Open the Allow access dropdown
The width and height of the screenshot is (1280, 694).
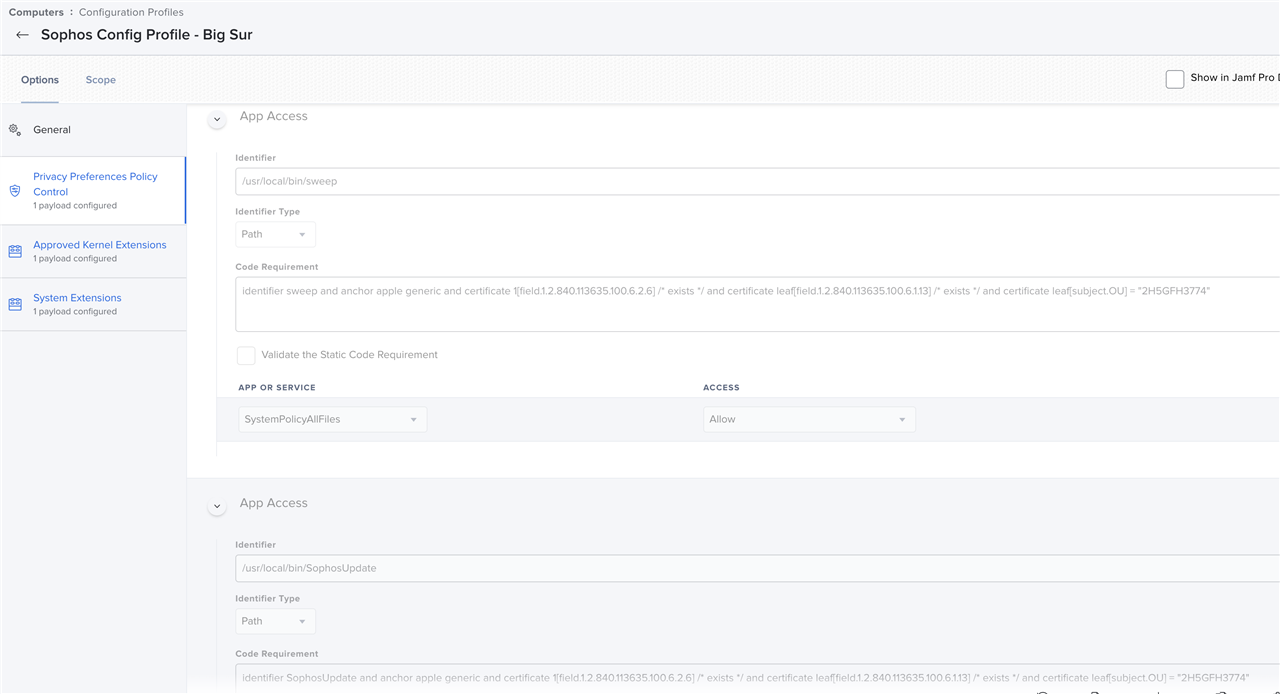(x=809, y=419)
